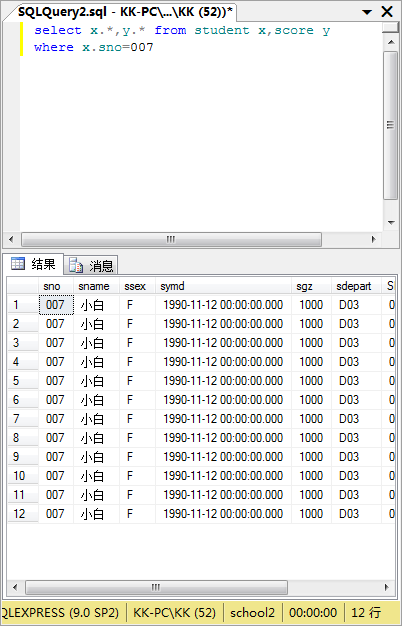Click the results grid icon on 结果 tab
This screenshot has height=626, width=402.
pos(18,264)
